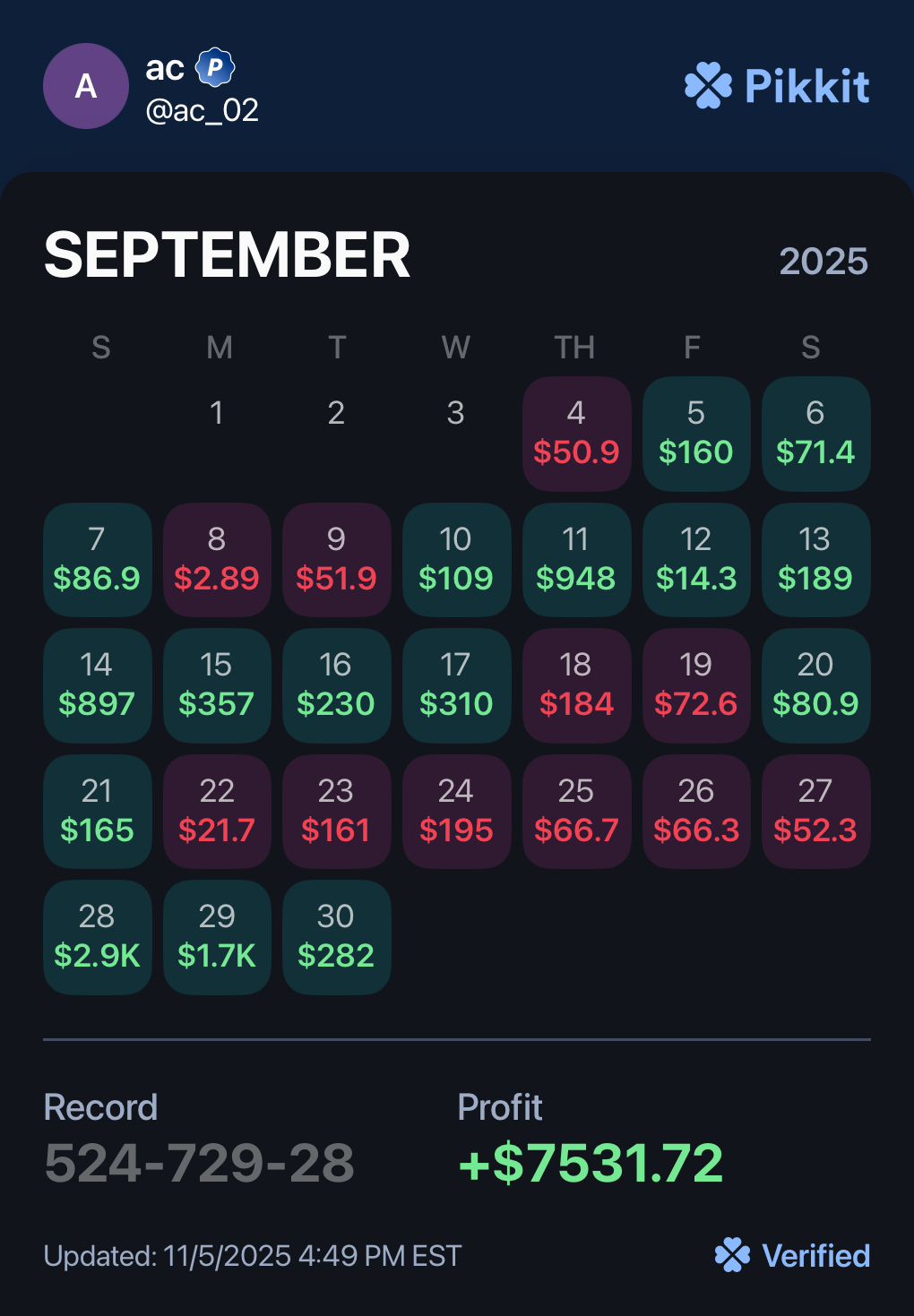
Task: Click the 524-729-28 record value
Action: tap(199, 1163)
